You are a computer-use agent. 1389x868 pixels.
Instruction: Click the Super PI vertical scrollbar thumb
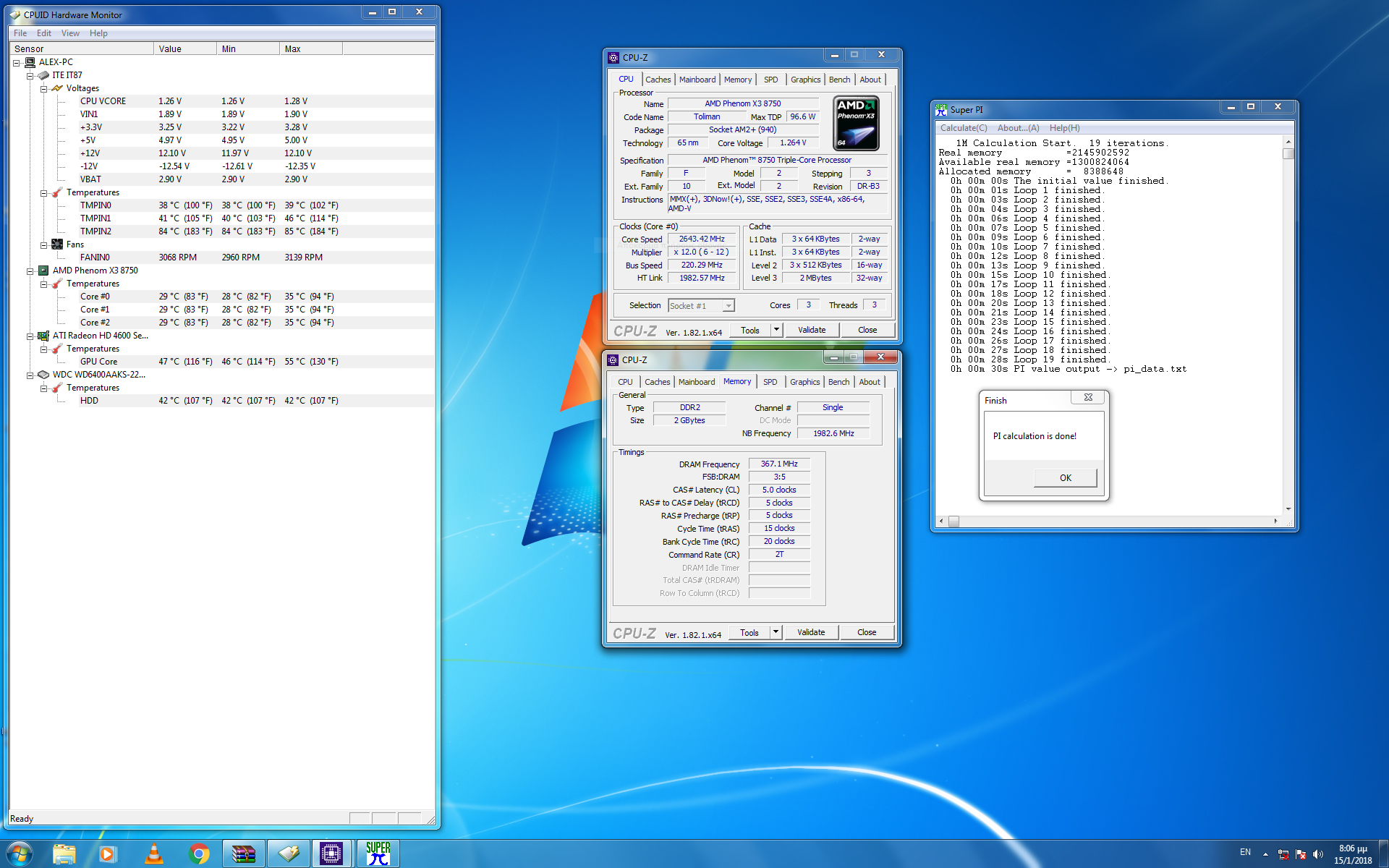pos(1288,153)
